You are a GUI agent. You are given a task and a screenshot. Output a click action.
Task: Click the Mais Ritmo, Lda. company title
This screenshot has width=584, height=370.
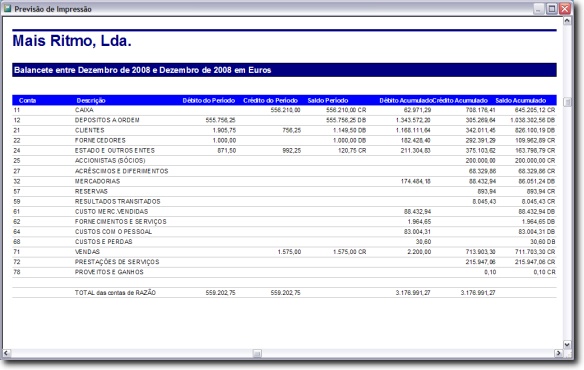tap(72, 41)
